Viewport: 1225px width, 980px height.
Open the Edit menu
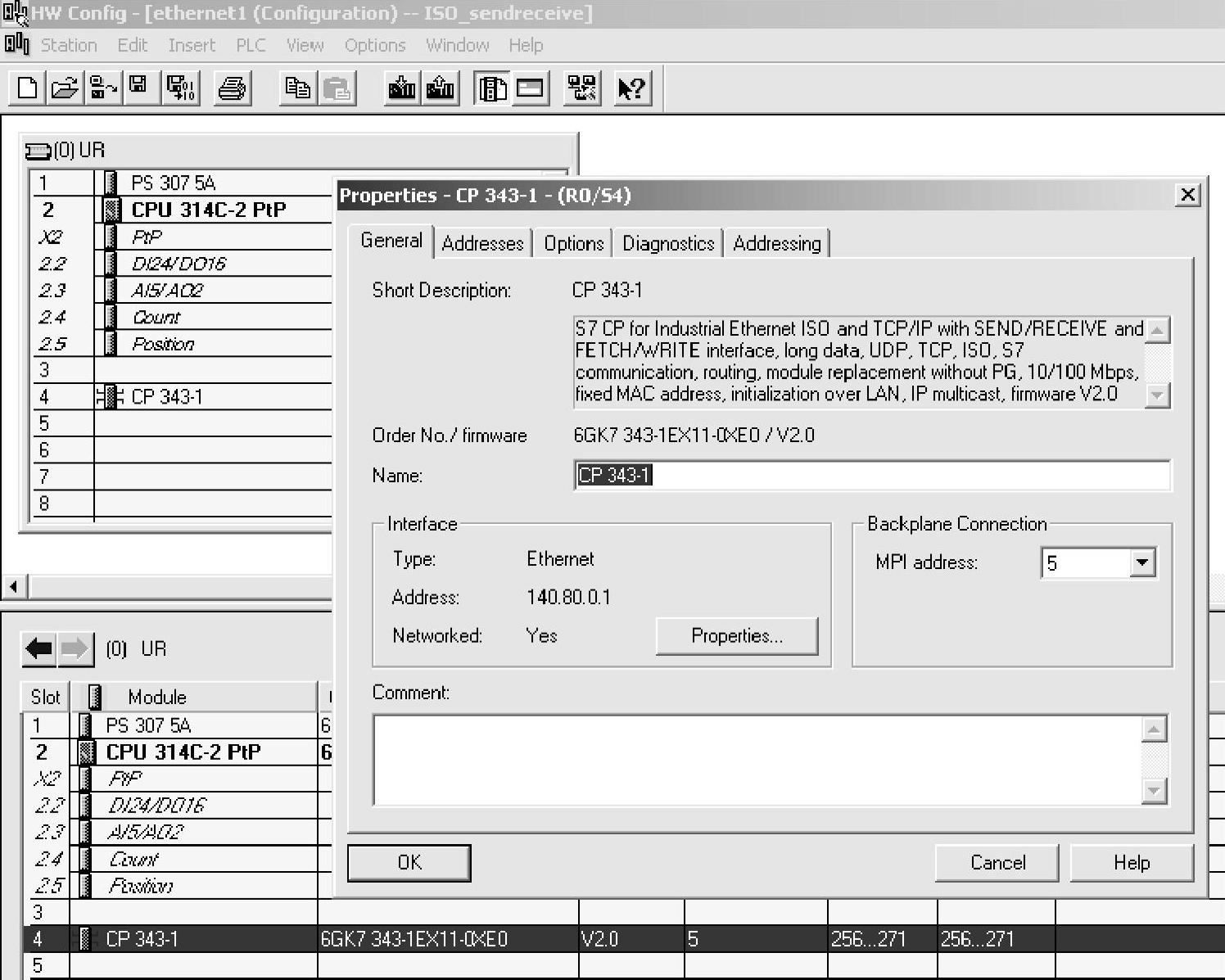point(133,45)
